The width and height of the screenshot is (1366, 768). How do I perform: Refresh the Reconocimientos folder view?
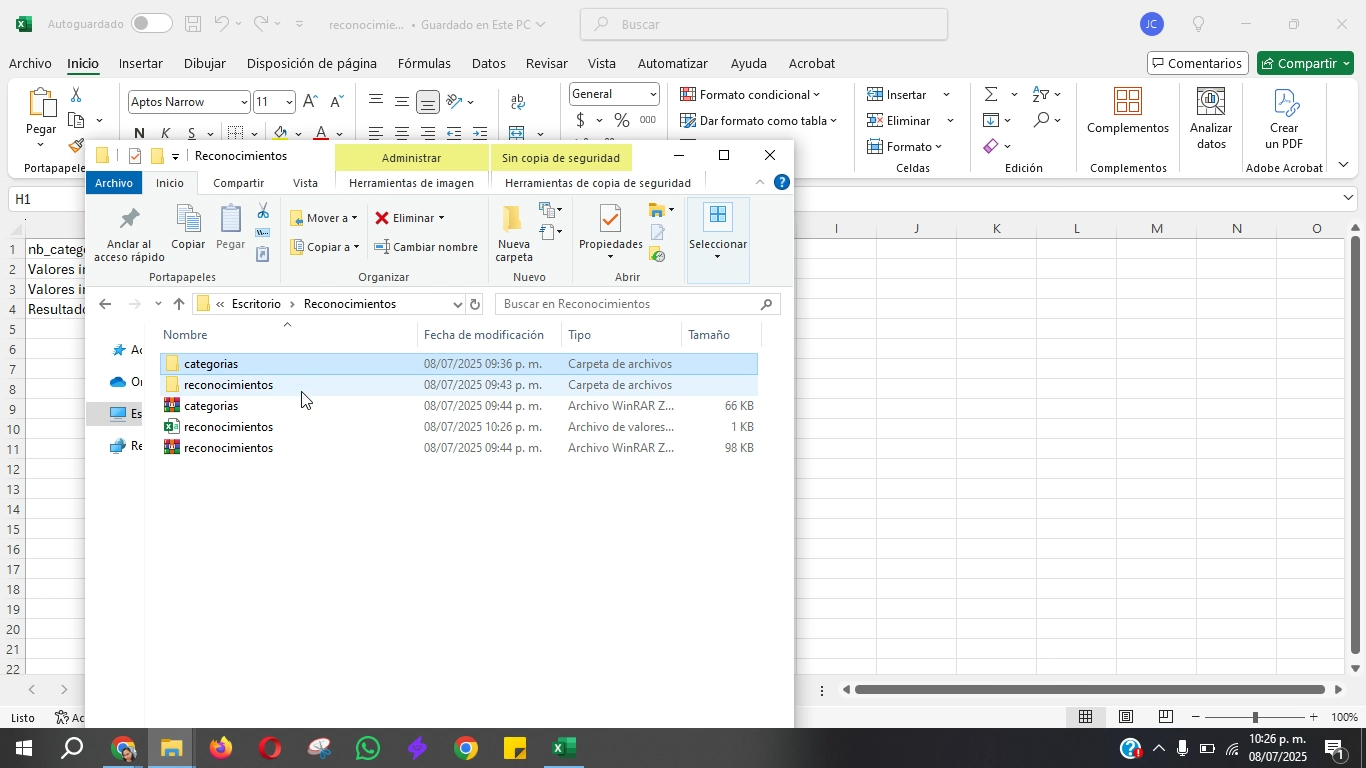[x=475, y=304]
